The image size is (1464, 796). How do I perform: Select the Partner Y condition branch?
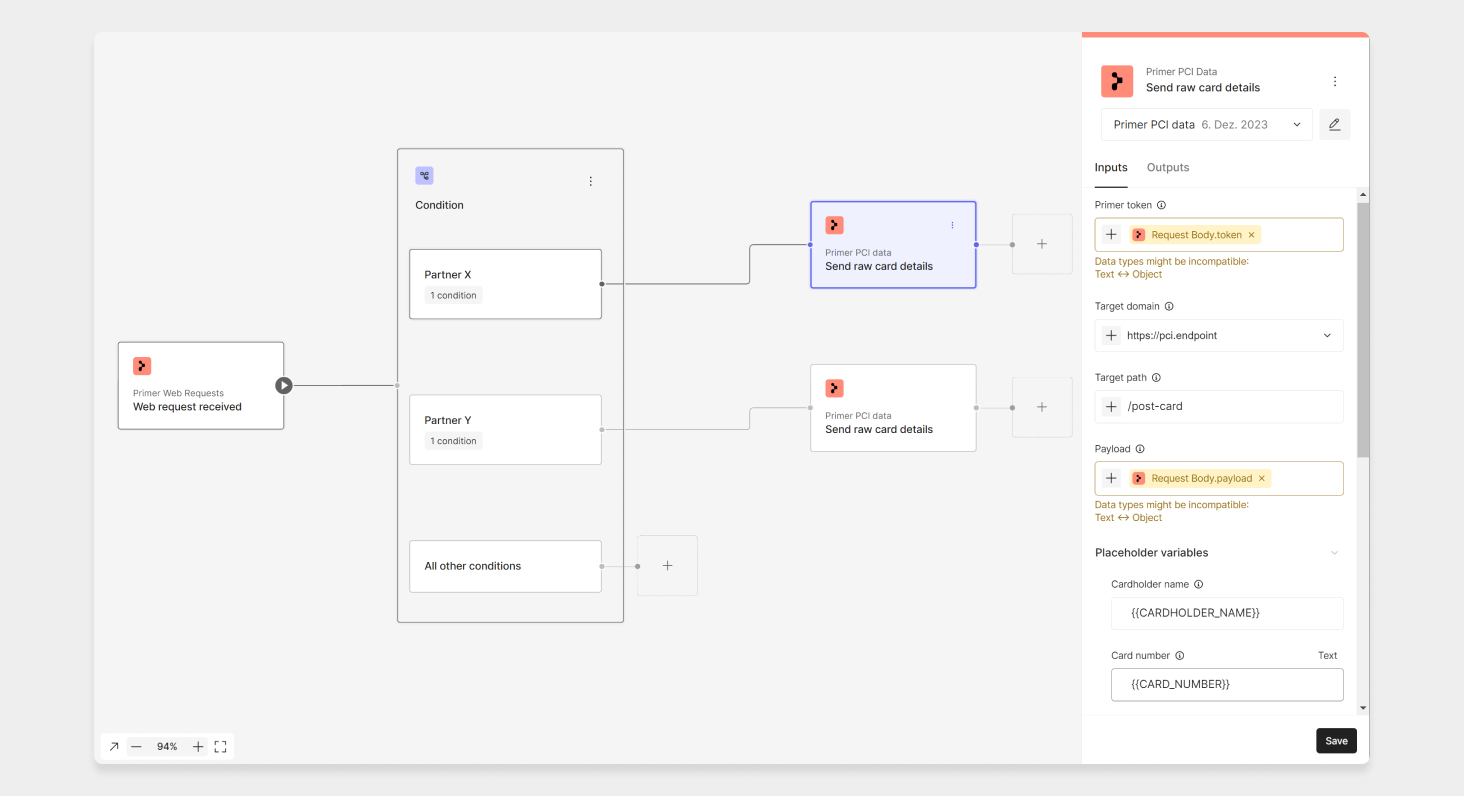(505, 430)
